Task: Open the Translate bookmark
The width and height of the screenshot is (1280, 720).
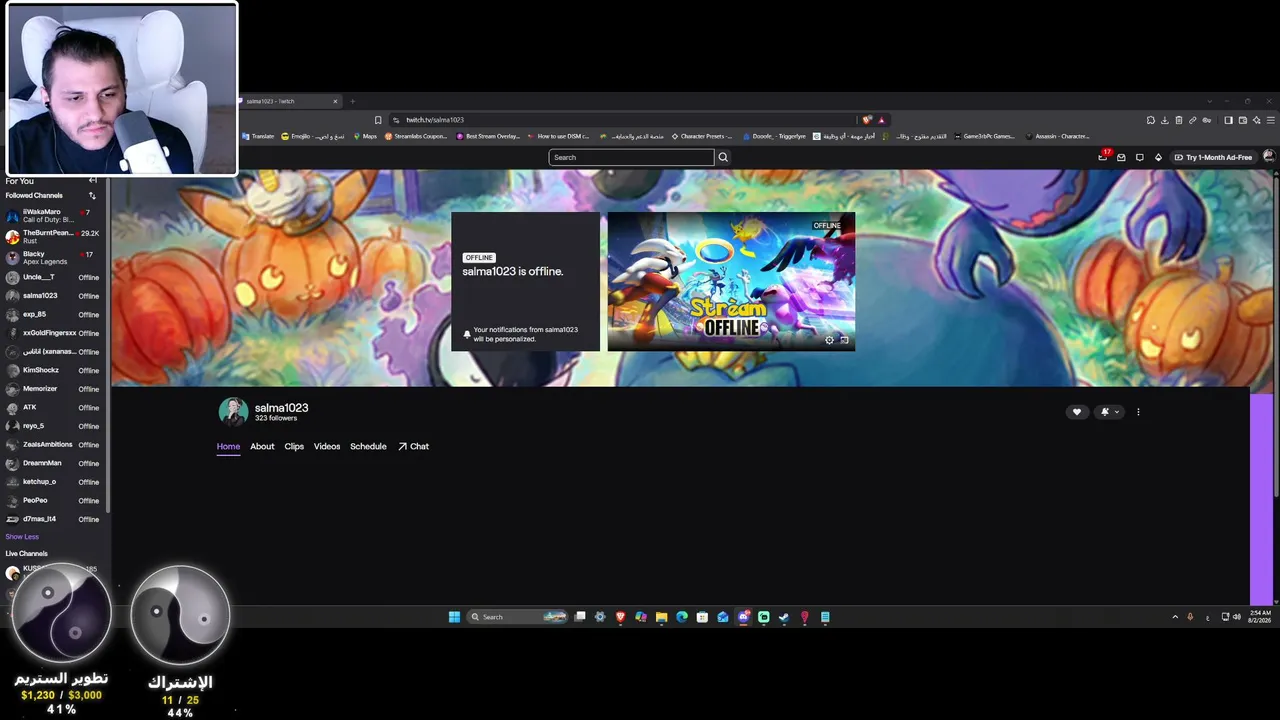Action: click(x=258, y=136)
